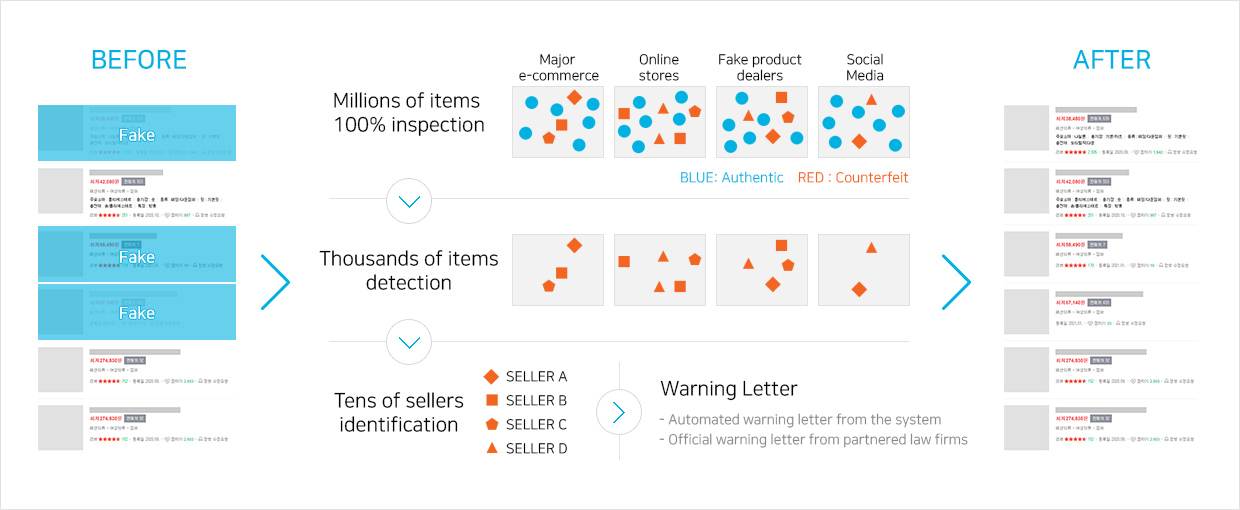1240x510 pixels.
Task: Open the Social Media inspection panel
Action: pos(864,121)
